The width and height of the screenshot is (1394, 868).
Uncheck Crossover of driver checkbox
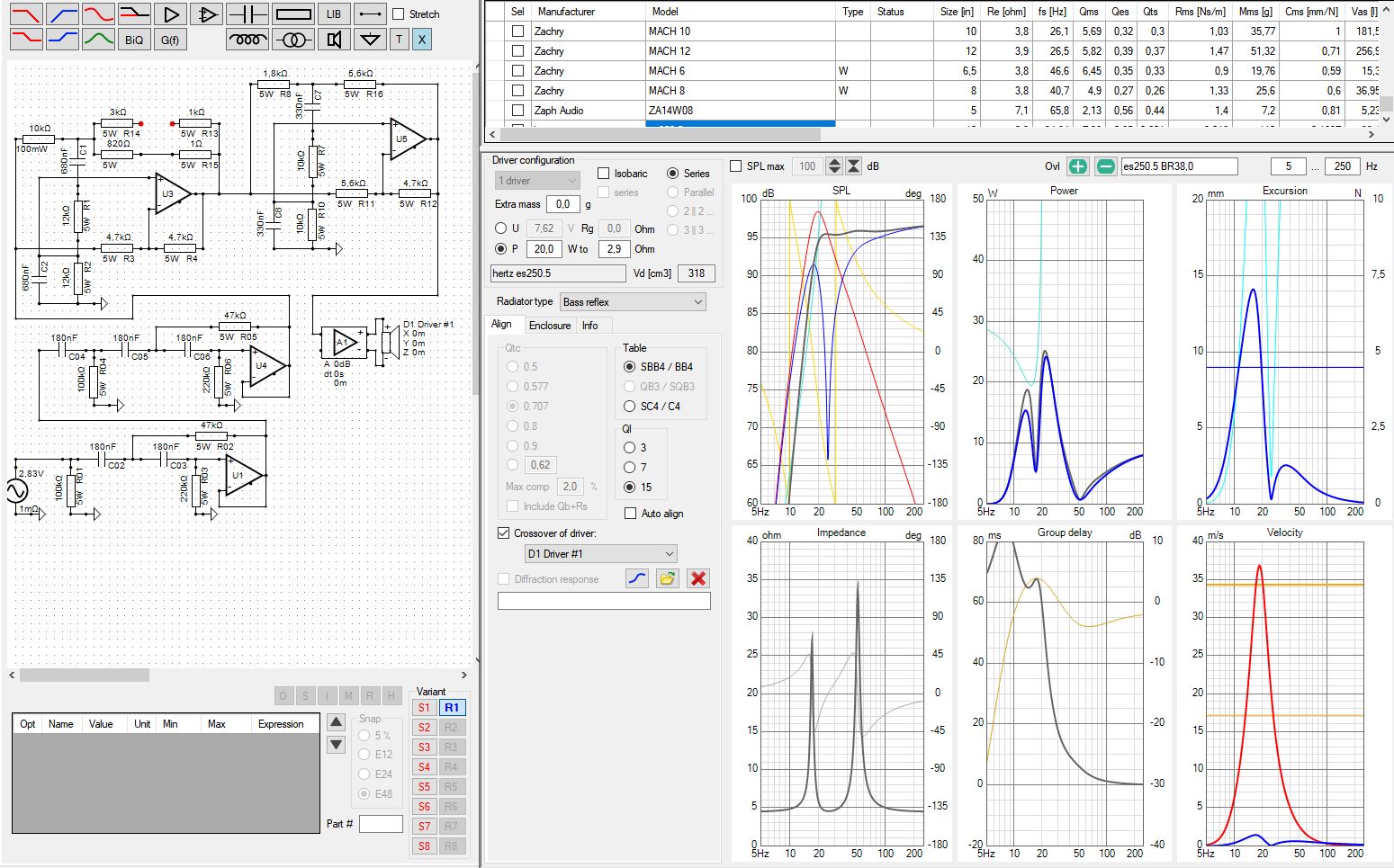504,533
